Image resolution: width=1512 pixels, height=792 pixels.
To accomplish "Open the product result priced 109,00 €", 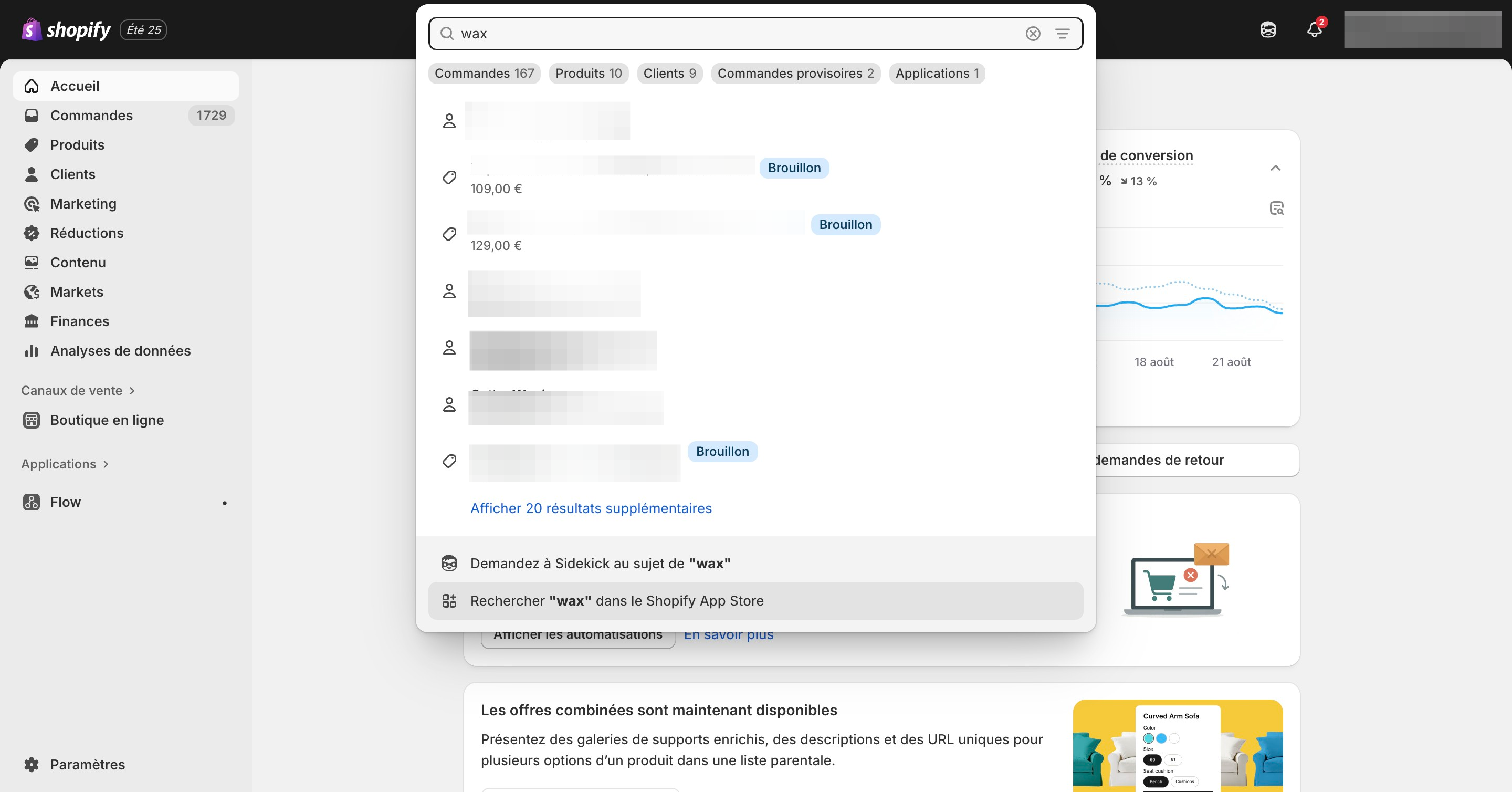I will coord(755,178).
